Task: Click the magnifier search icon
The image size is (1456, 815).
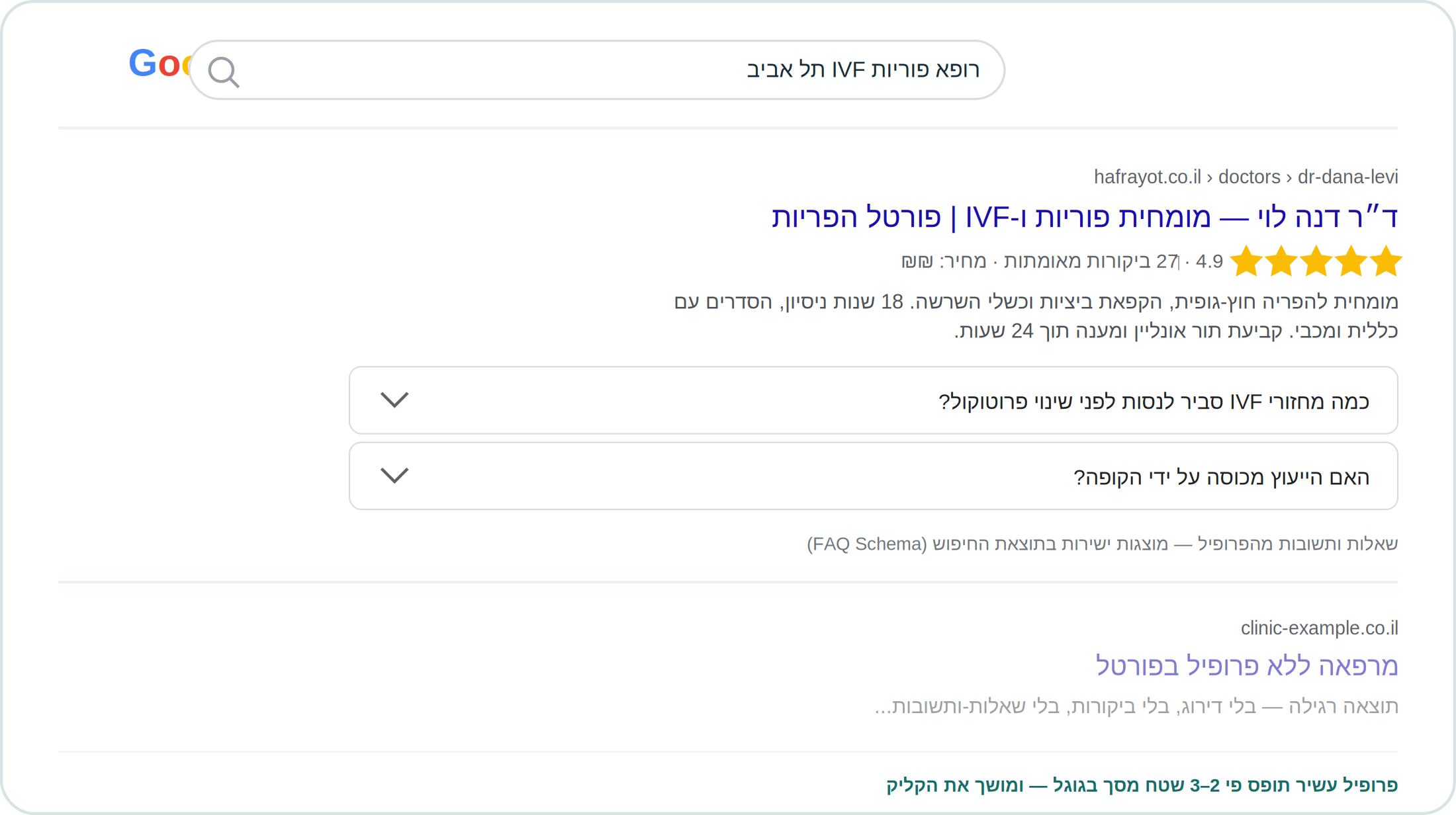Action: pyautogui.click(x=224, y=72)
